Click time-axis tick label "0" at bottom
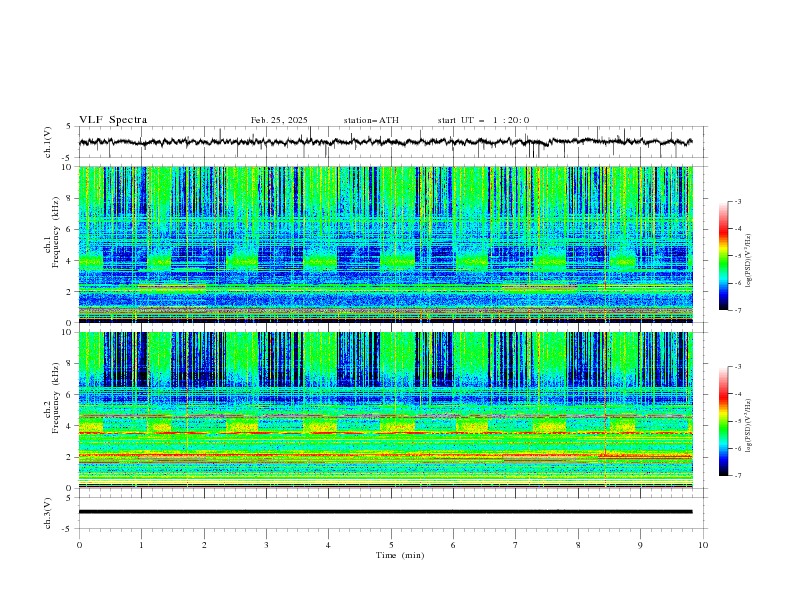 [x=79, y=545]
